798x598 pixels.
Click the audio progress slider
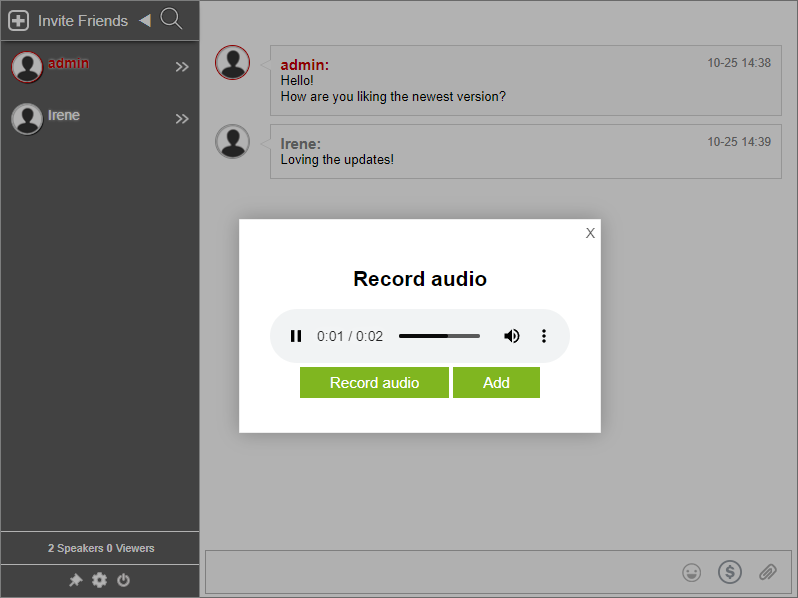tap(439, 336)
